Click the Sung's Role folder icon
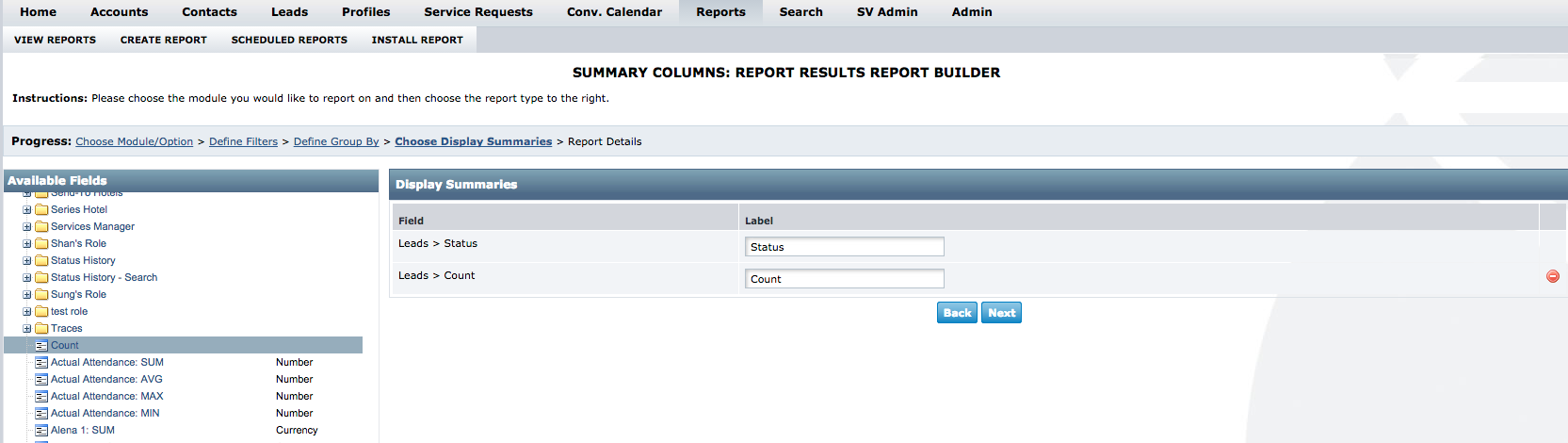The width and height of the screenshot is (1568, 443). click(x=41, y=294)
